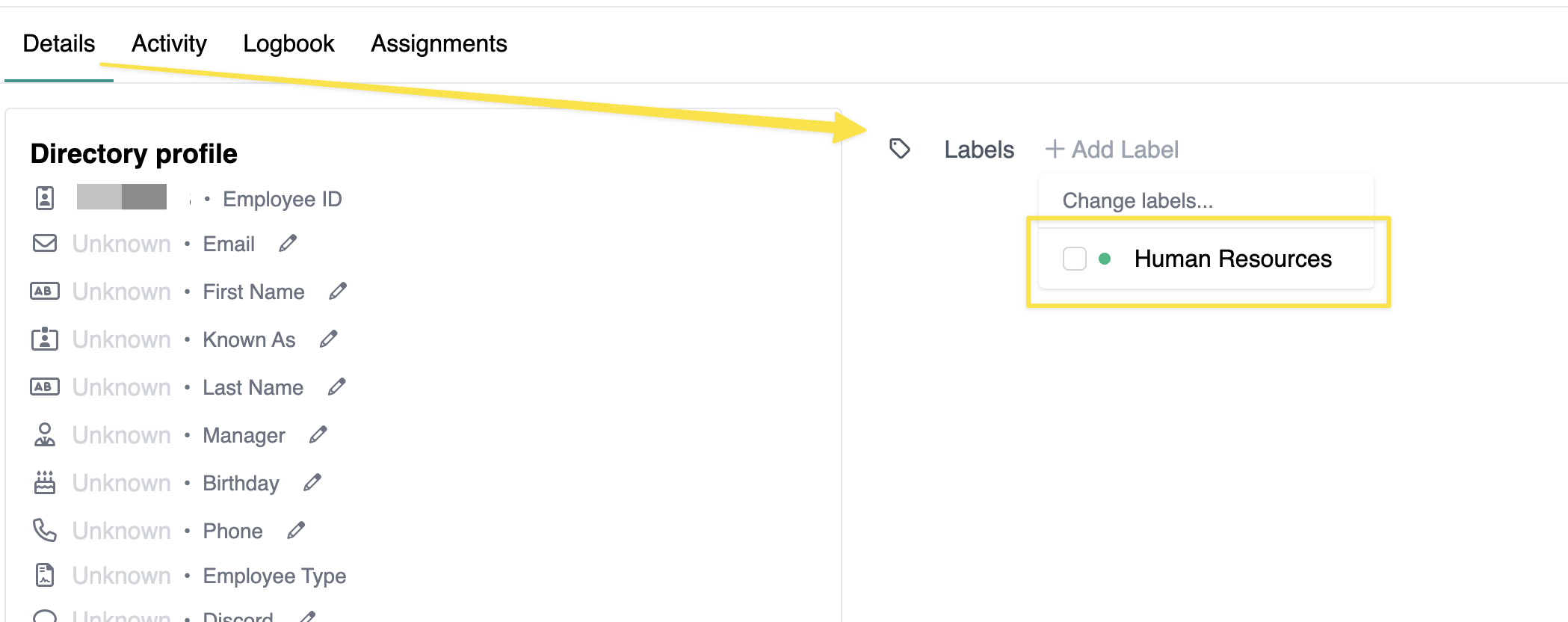1568x622 pixels.
Task: Edit Last Name using the pencil icon
Action: click(x=337, y=387)
